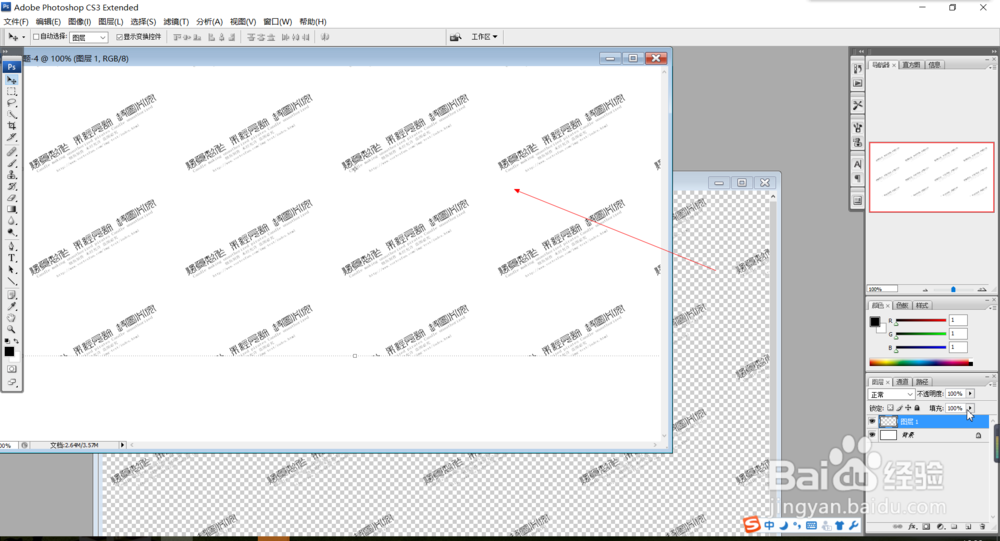Select the Dodge tool
This screenshot has height=541, width=1000.
coord(11,232)
